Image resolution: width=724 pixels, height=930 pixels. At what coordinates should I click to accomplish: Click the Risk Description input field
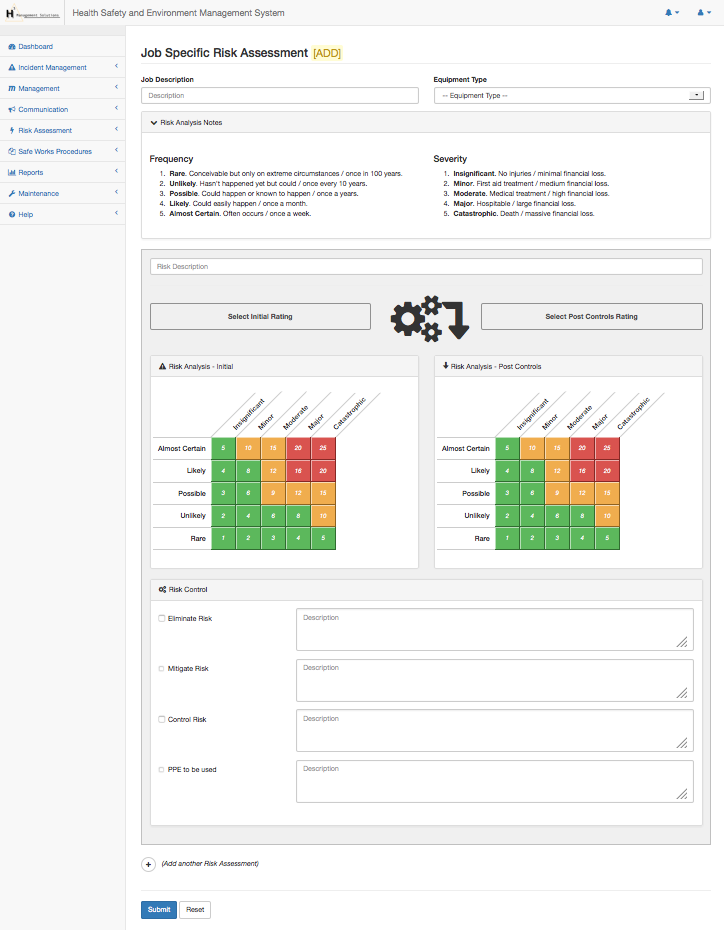click(x=426, y=267)
